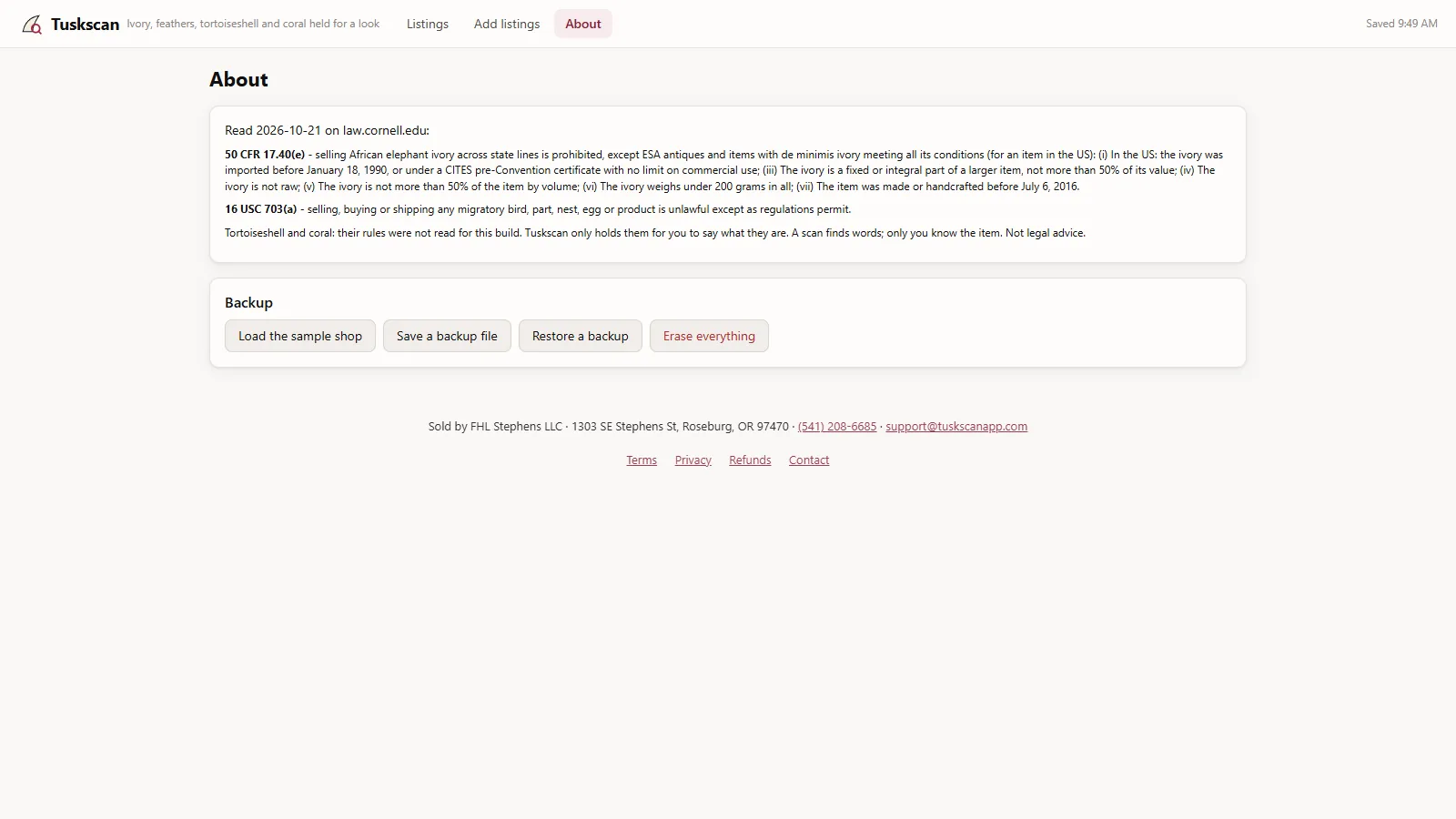Load the sample shop
The width and height of the screenshot is (1456, 819).
point(300,336)
